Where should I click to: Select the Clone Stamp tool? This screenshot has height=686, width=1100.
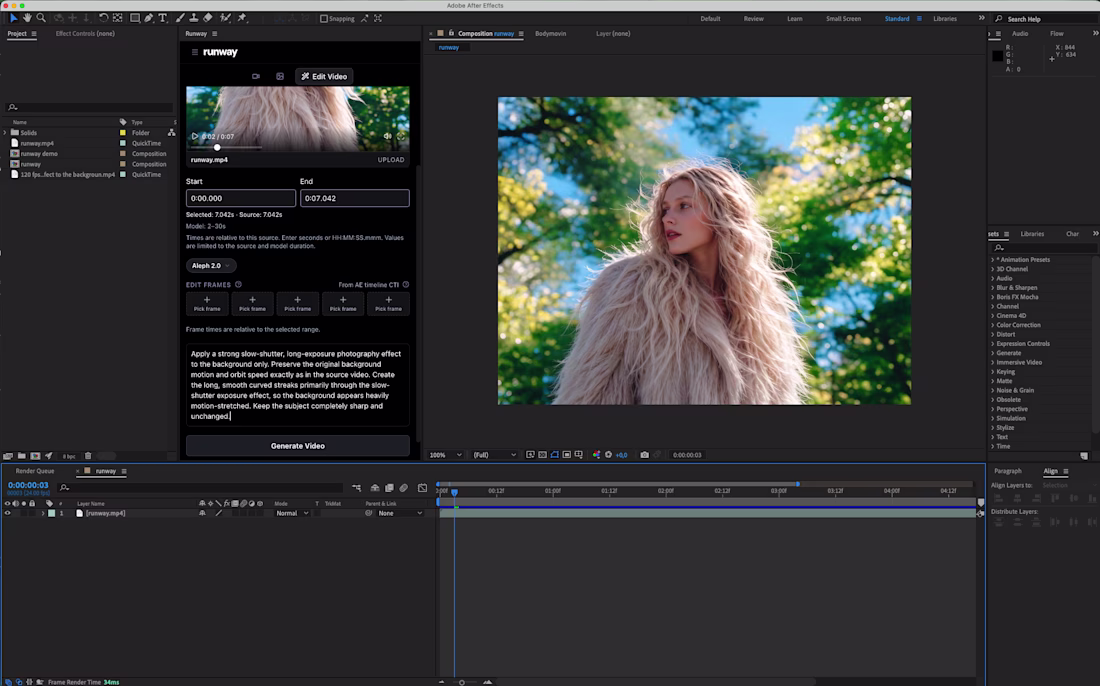(x=194, y=18)
